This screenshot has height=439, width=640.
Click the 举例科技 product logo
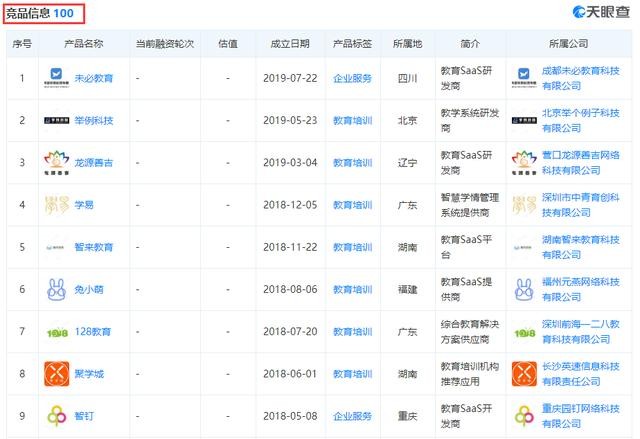pos(56,120)
